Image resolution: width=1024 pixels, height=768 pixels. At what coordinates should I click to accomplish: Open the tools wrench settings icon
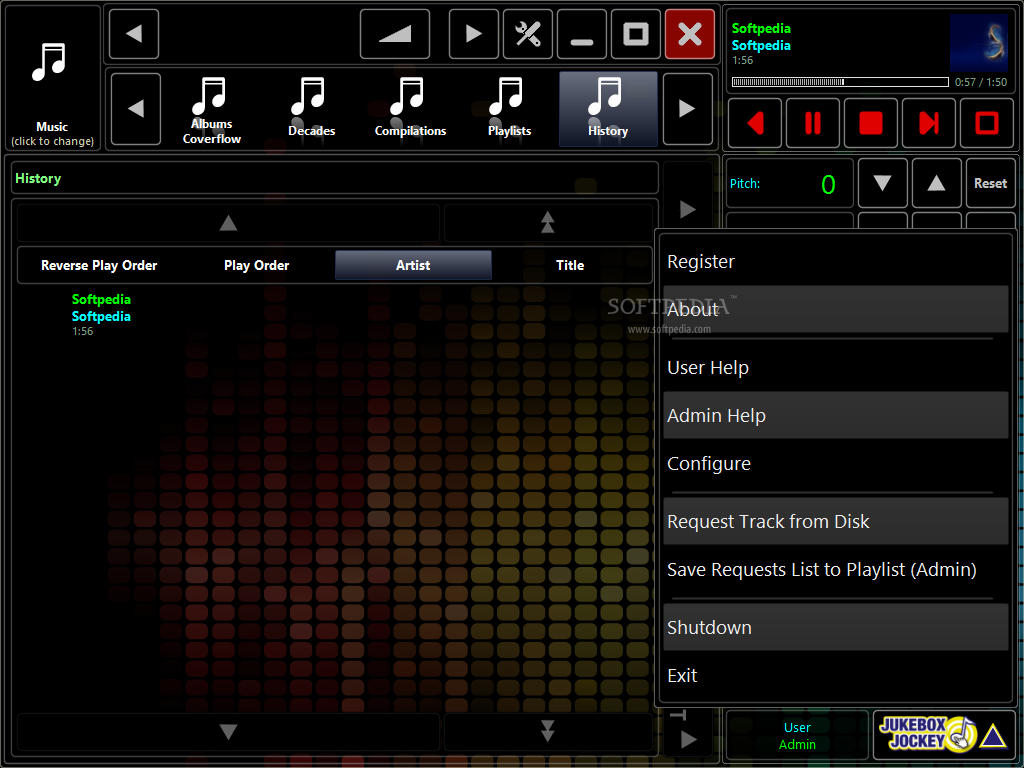528,34
